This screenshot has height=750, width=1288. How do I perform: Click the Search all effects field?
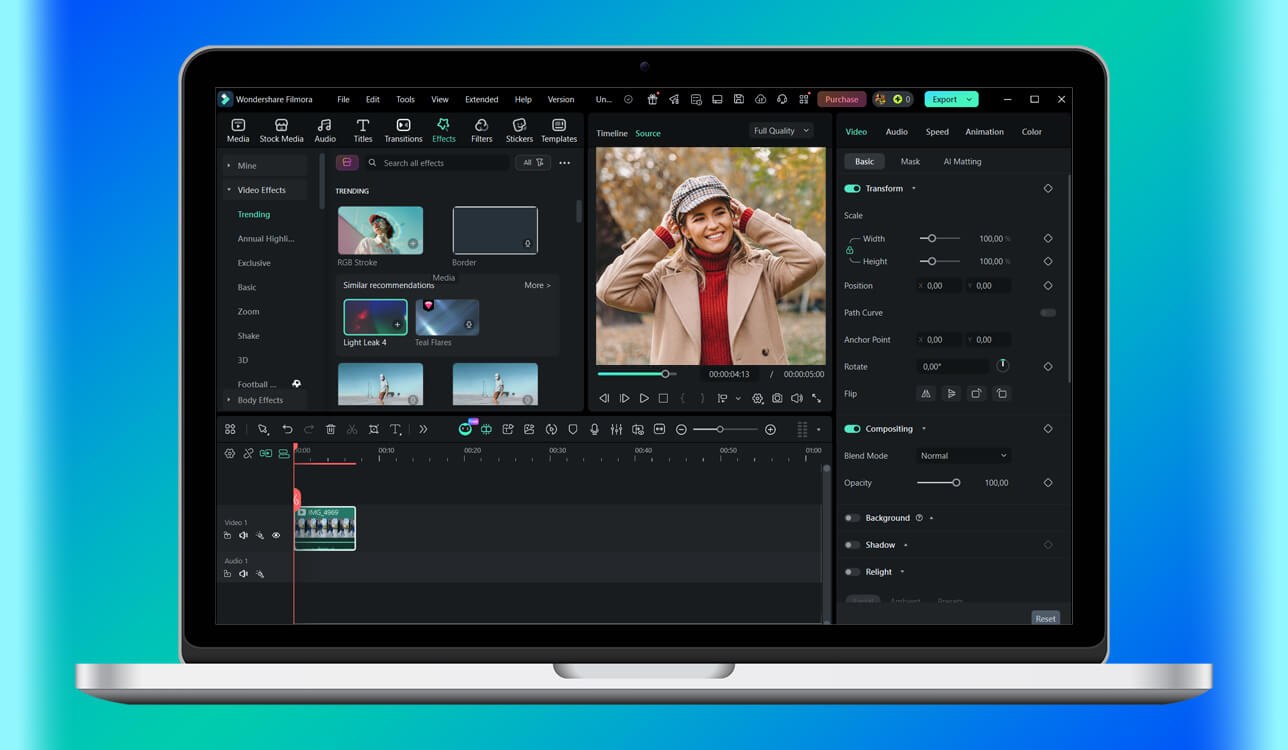436,162
